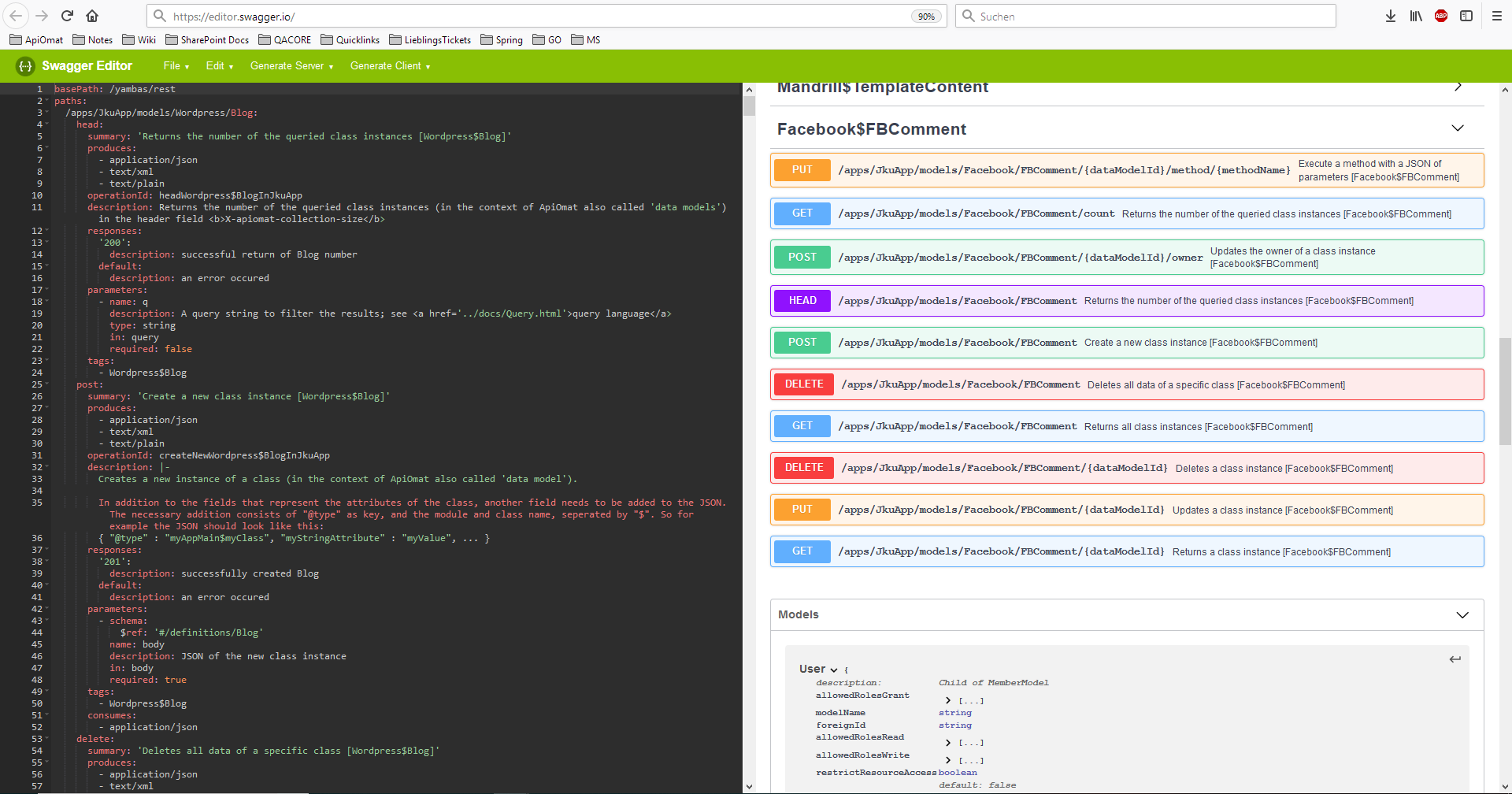Open the MS bookmark folder

click(586, 40)
